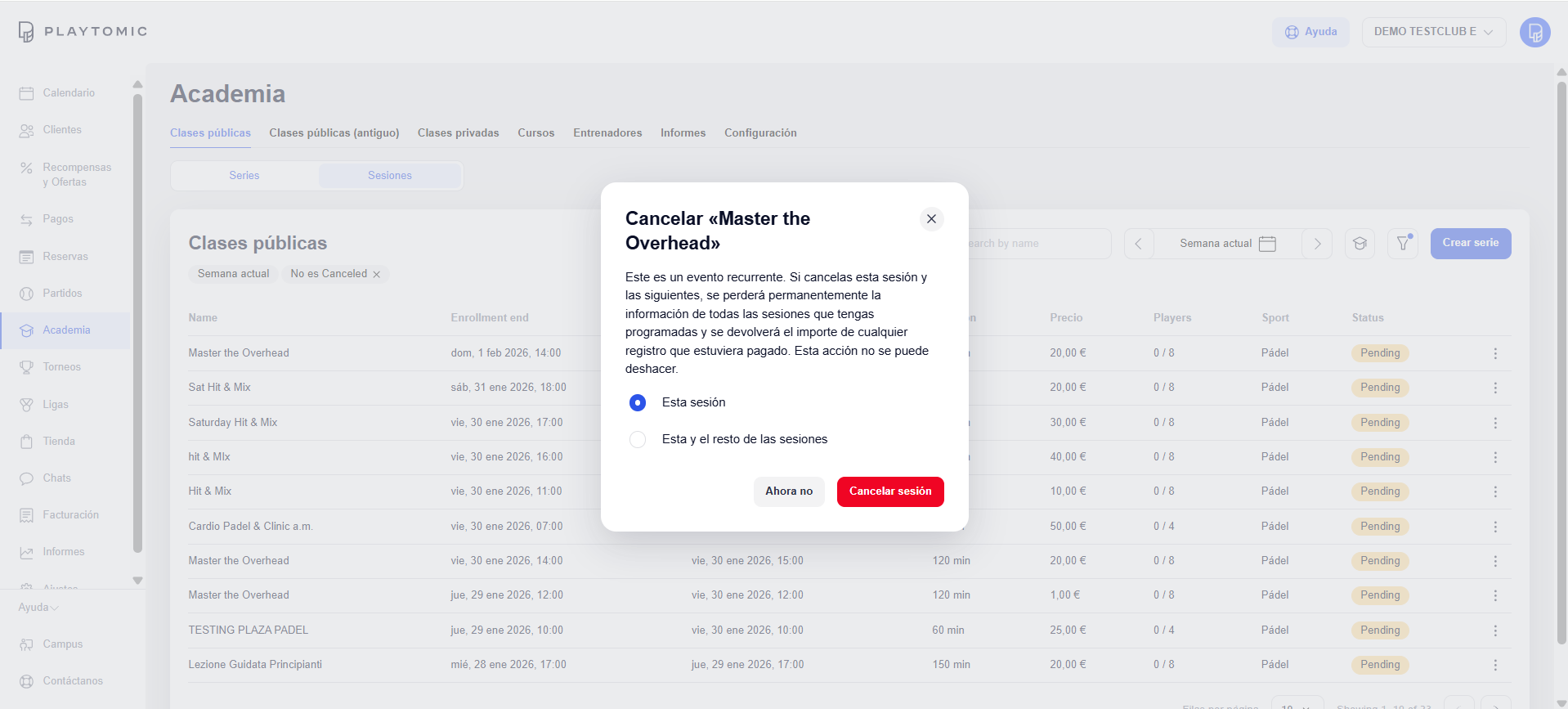Switch to the Series tab
1568x709 pixels.
tap(244, 176)
